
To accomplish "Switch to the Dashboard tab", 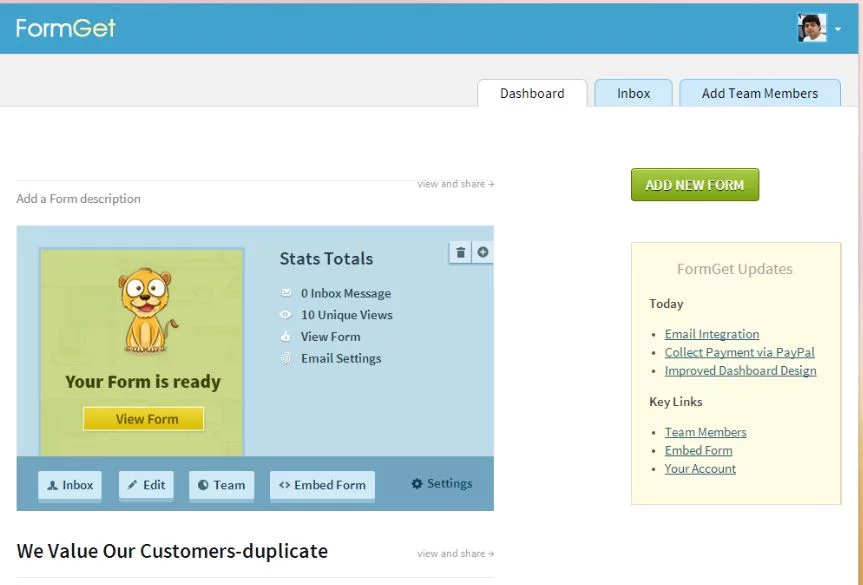I will 532,93.
